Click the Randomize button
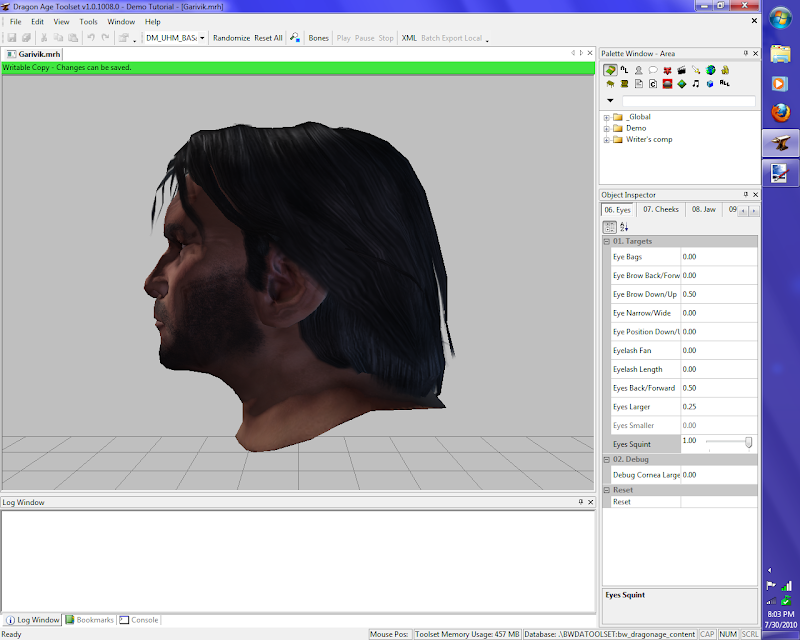Viewport: 800px width, 640px height. pyautogui.click(x=231, y=38)
